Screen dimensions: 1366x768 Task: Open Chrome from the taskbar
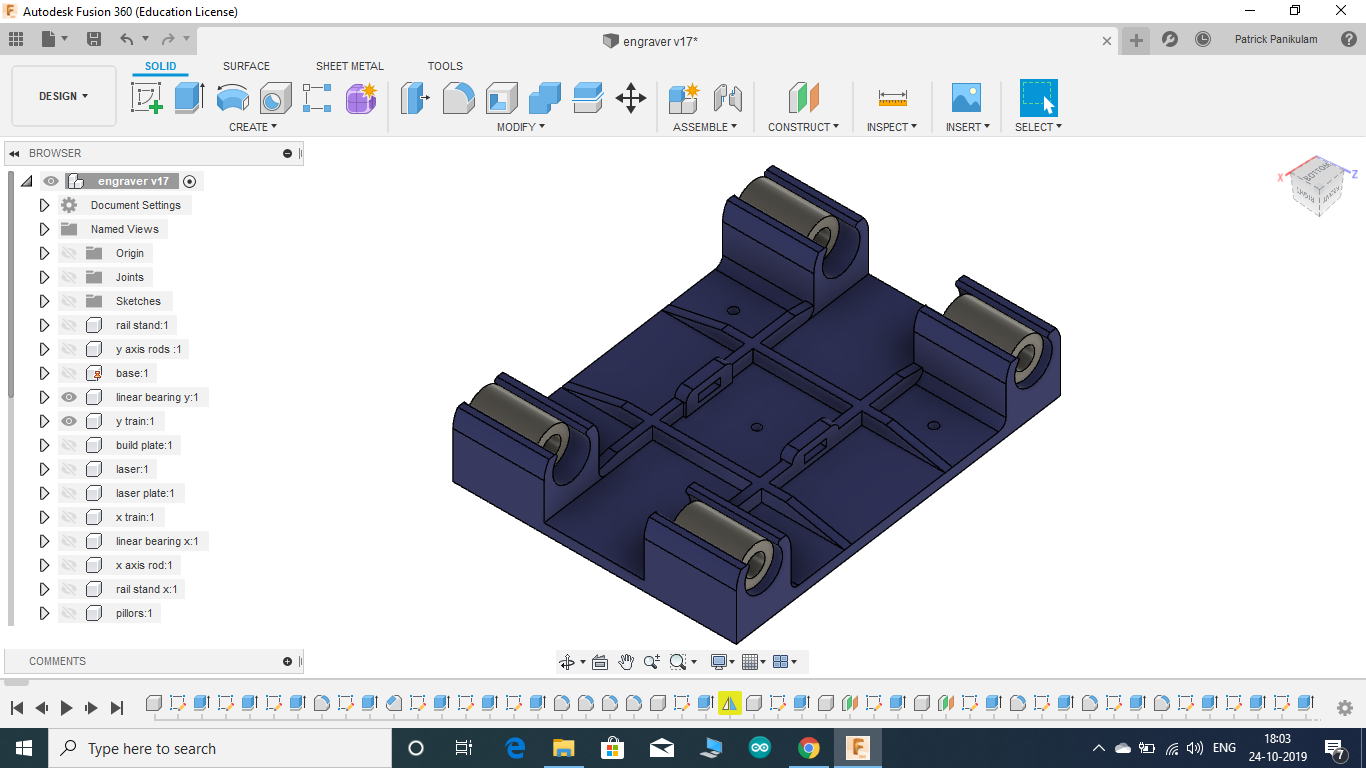(809, 747)
